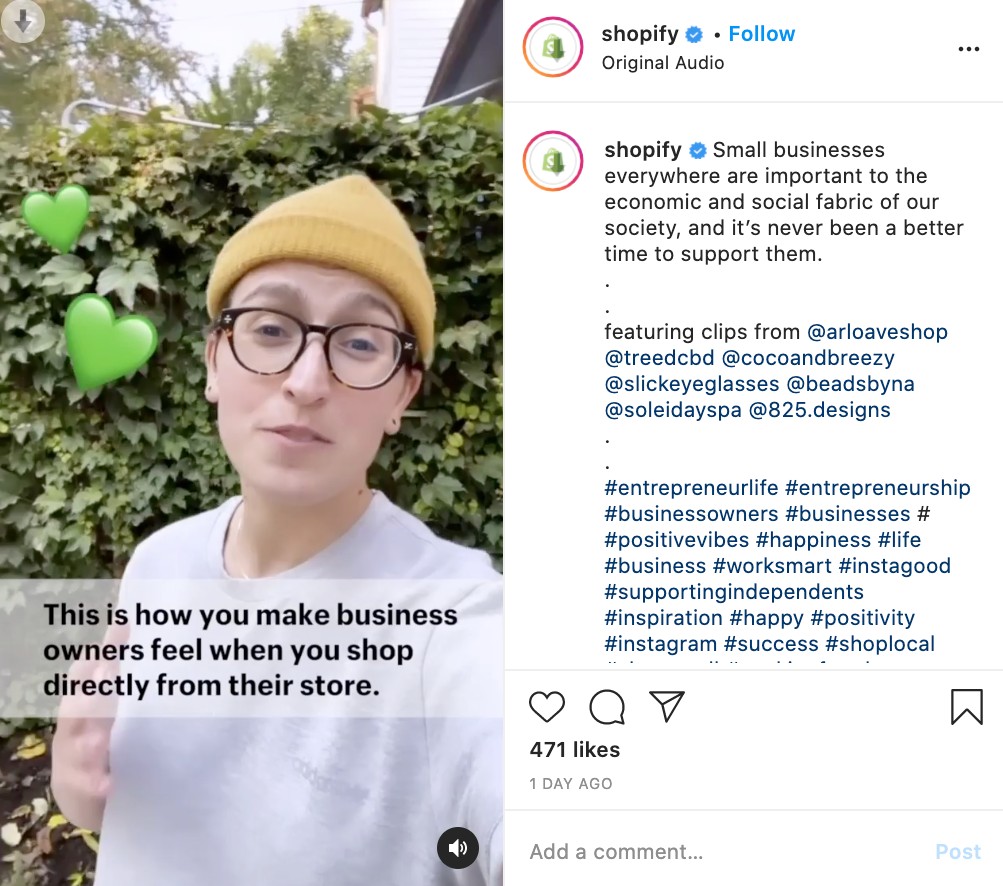Open Shopify's profile picture story ring
This screenshot has width=1003, height=886.
(x=552, y=47)
